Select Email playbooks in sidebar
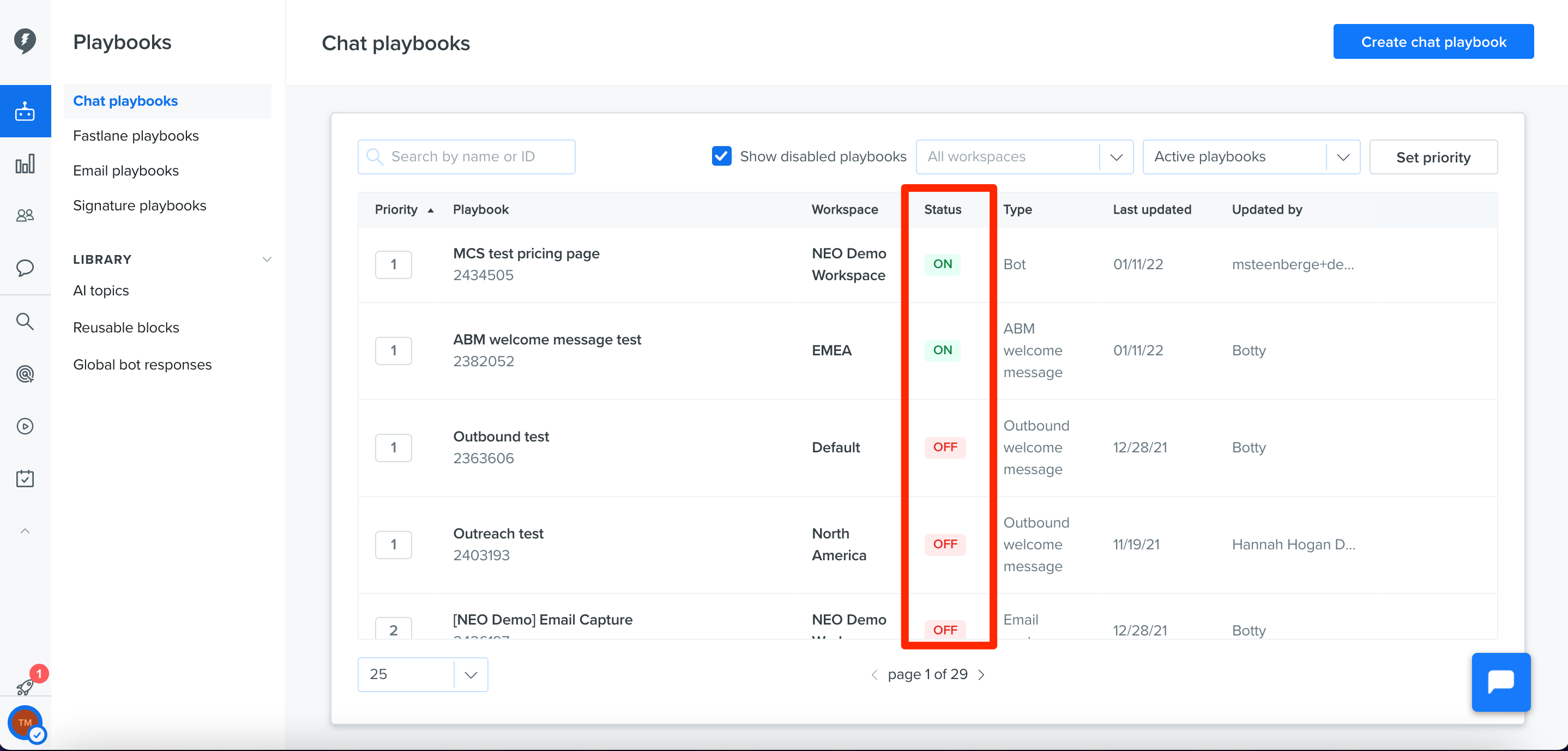 (126, 171)
